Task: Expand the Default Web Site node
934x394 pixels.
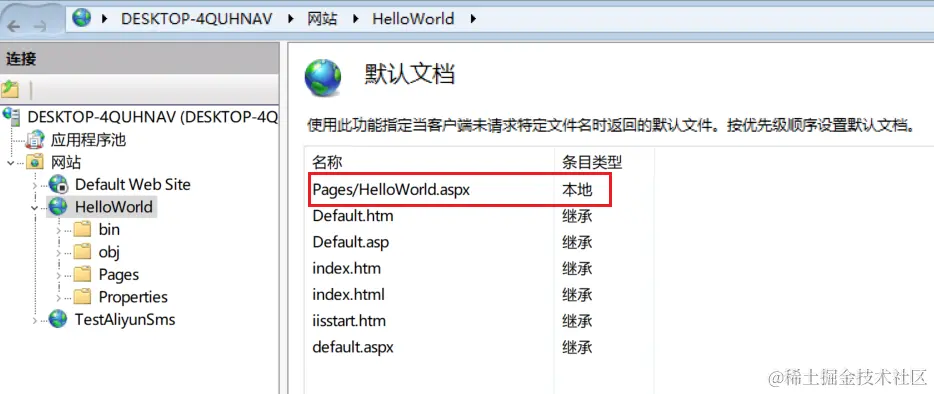Action: (35, 185)
